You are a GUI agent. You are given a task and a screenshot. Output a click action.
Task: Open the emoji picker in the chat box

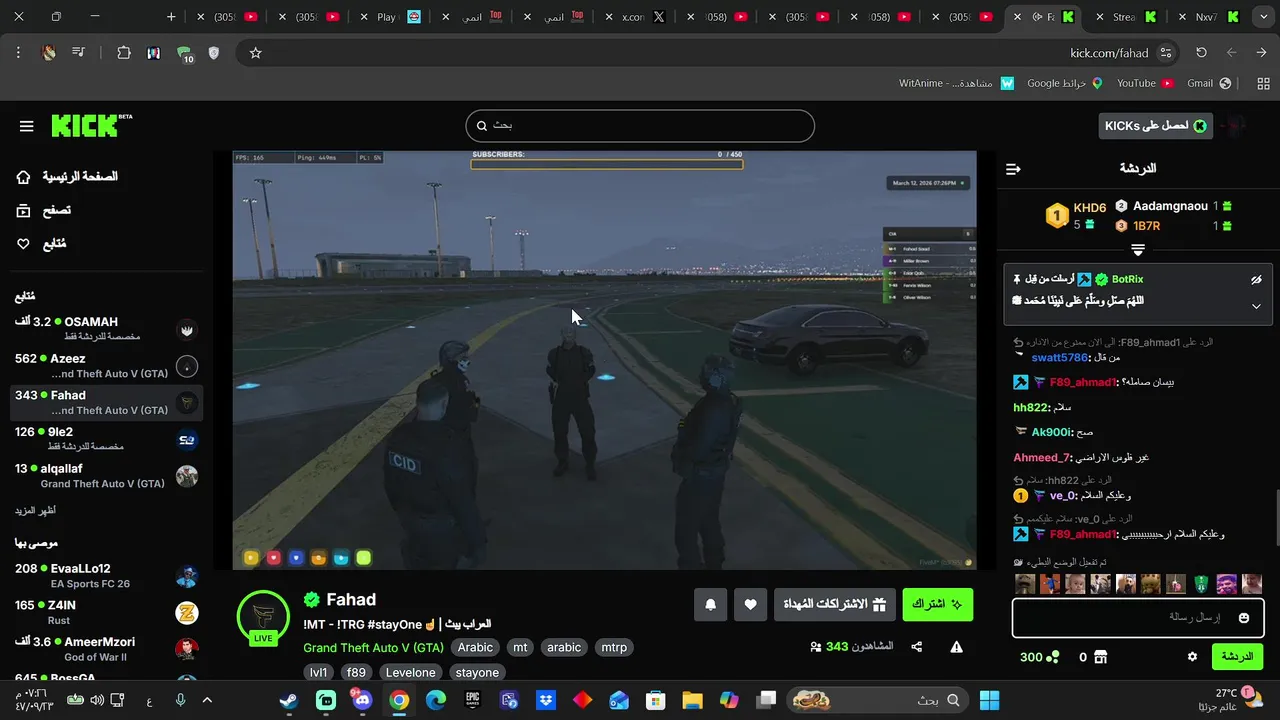click(1244, 618)
